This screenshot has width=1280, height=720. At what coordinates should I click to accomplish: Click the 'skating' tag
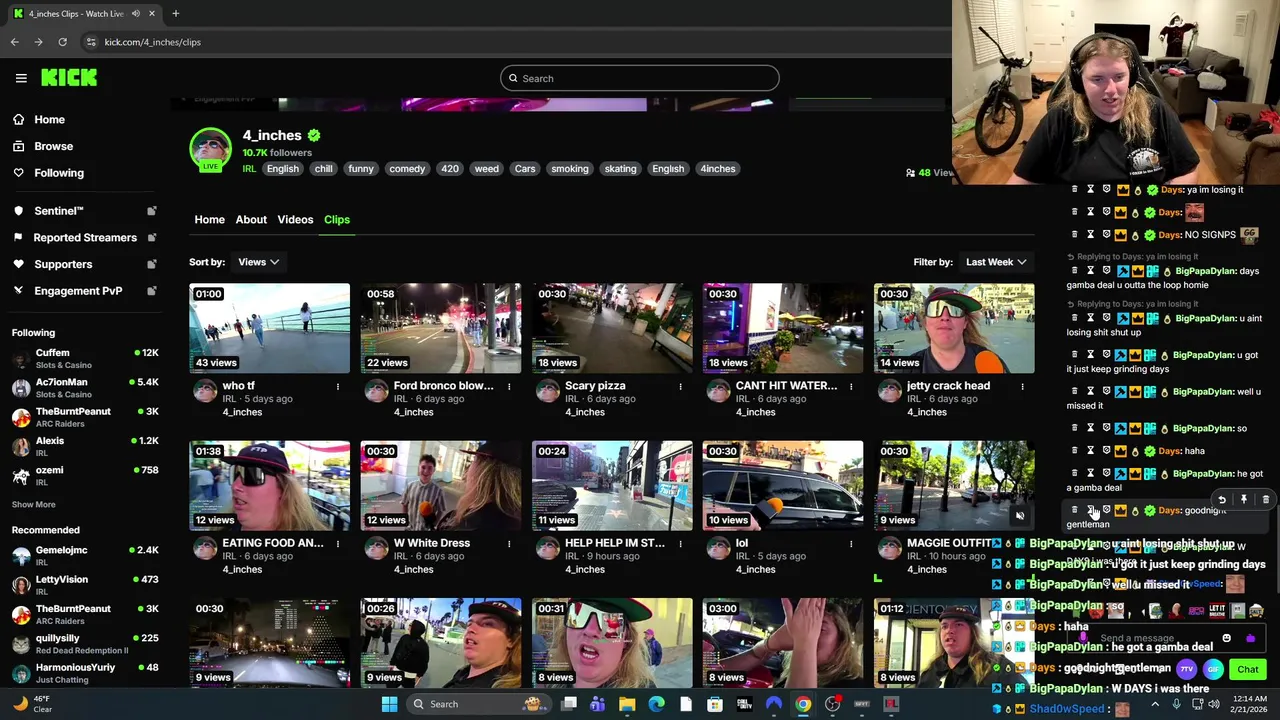click(x=620, y=169)
